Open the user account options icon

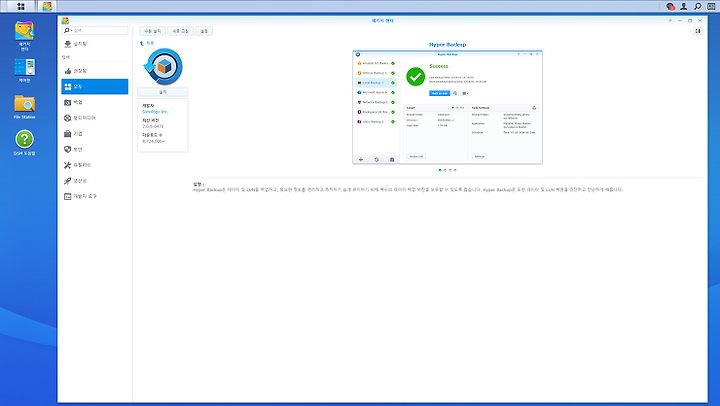click(x=684, y=6)
